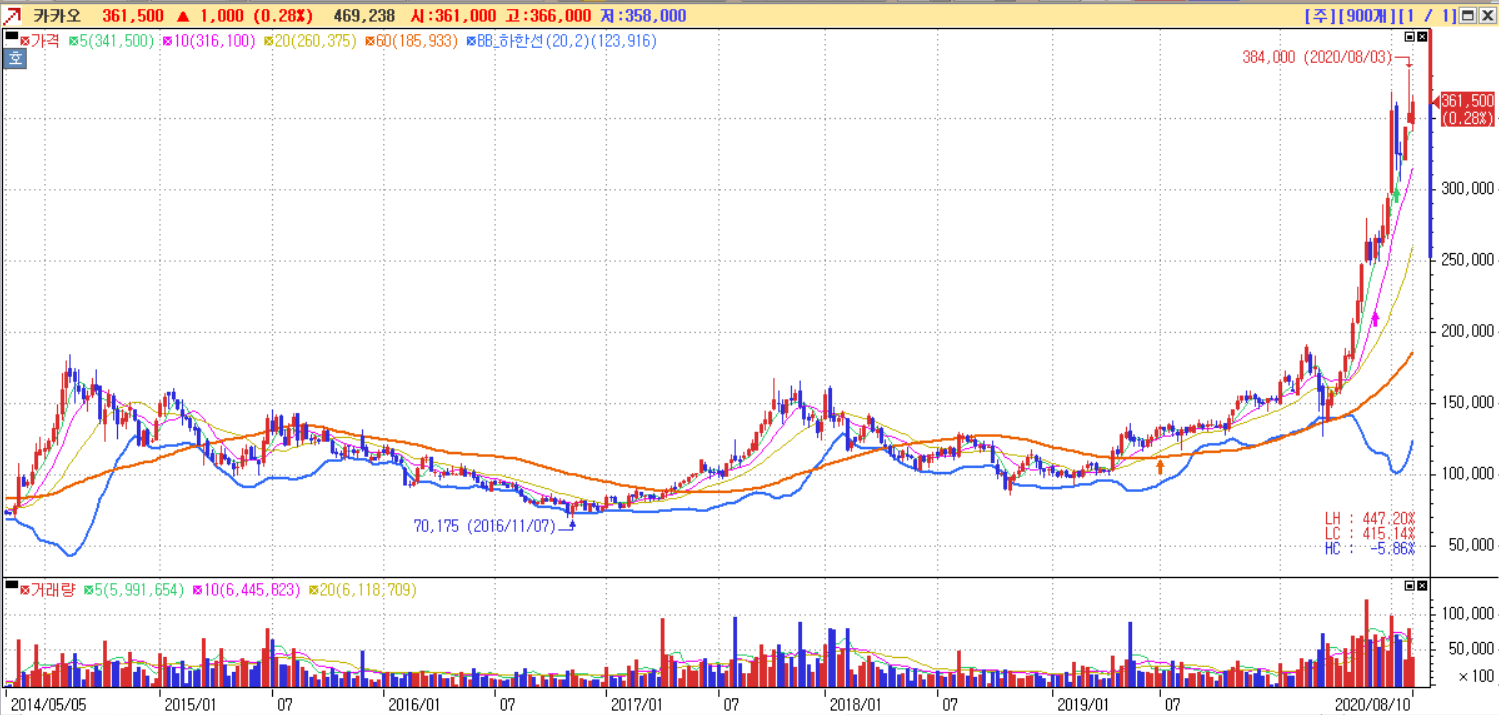Toggle the volume 10-average (6,445,823) checkbox
This screenshot has height=715, width=1499.
(198, 590)
